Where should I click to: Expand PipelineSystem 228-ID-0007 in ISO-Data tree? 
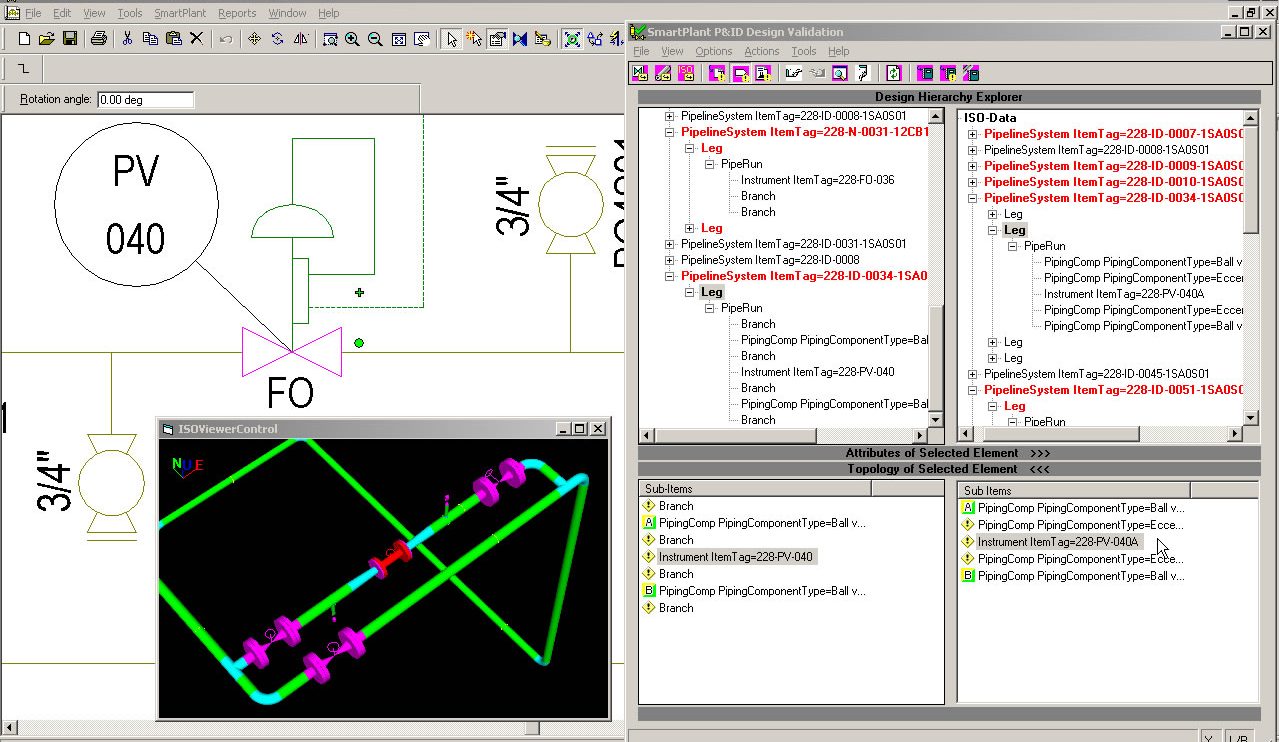pos(973,134)
